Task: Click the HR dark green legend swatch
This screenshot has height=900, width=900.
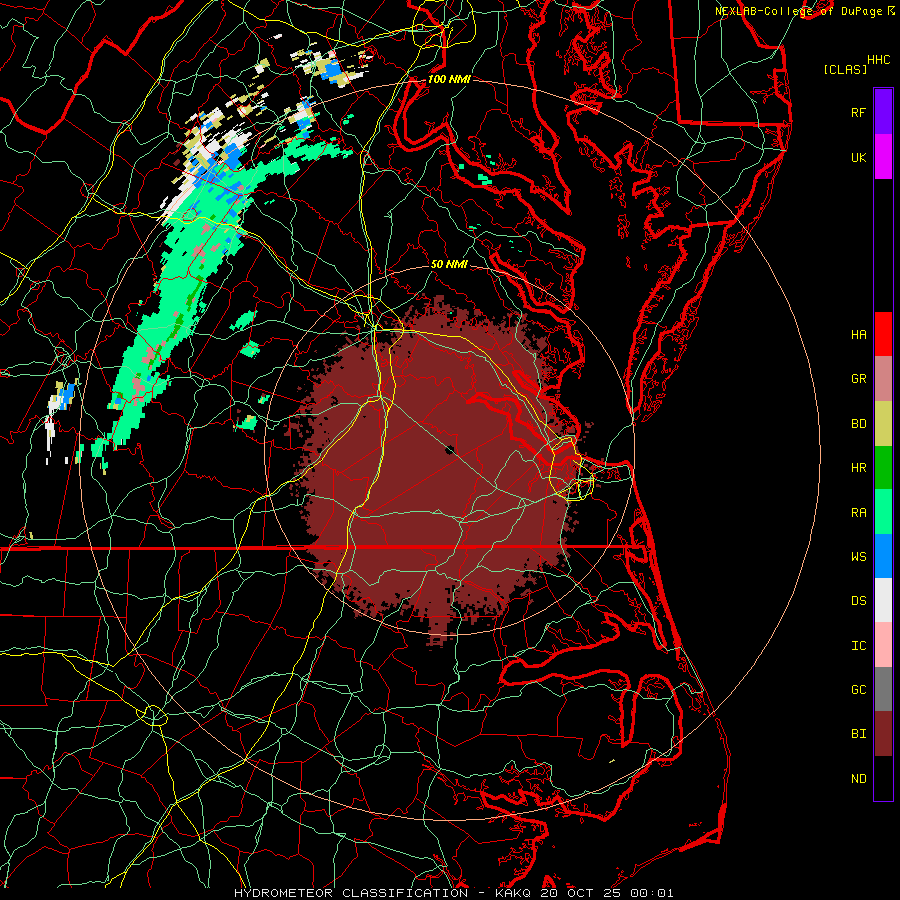Action: (883, 467)
